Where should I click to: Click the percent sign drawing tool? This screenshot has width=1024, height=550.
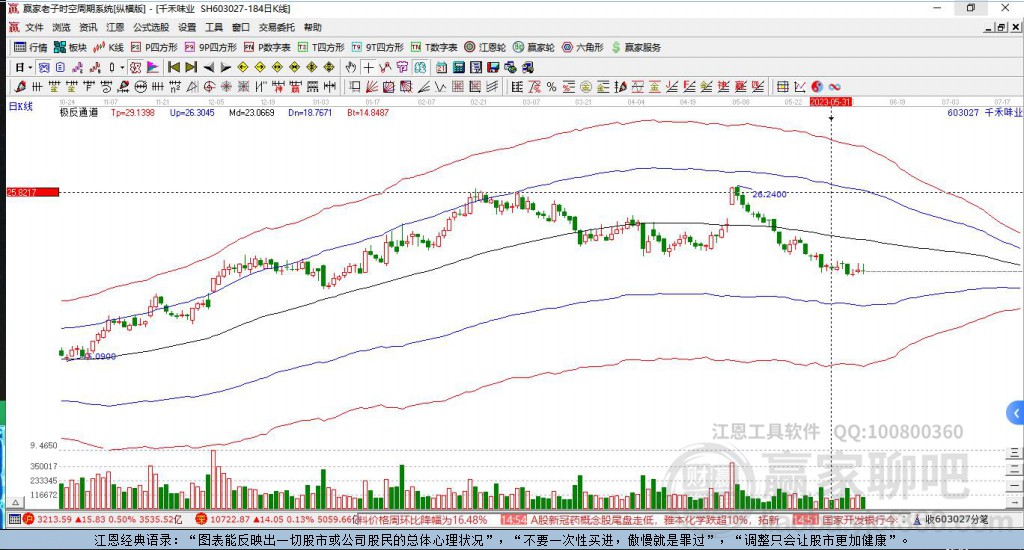(551, 86)
